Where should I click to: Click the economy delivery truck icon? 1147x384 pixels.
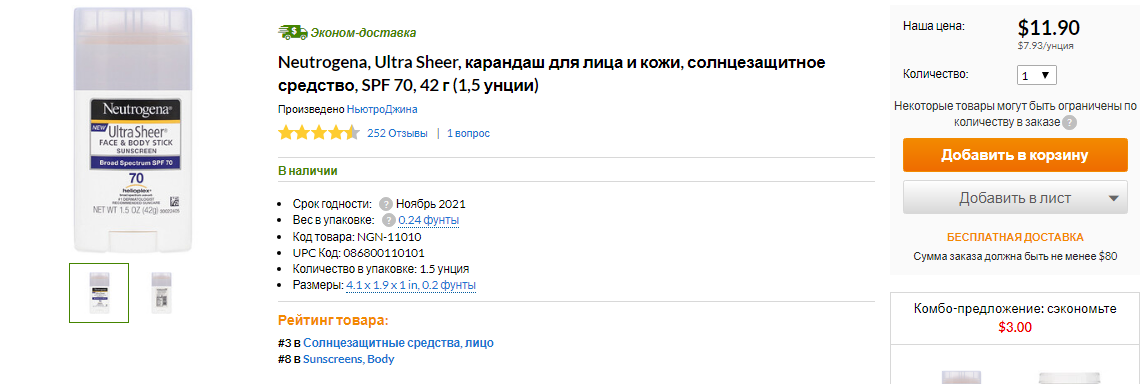point(293,32)
